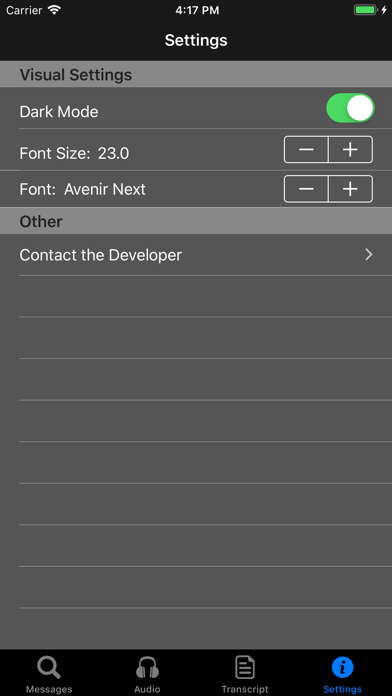Increase font size with plus button

350,150
